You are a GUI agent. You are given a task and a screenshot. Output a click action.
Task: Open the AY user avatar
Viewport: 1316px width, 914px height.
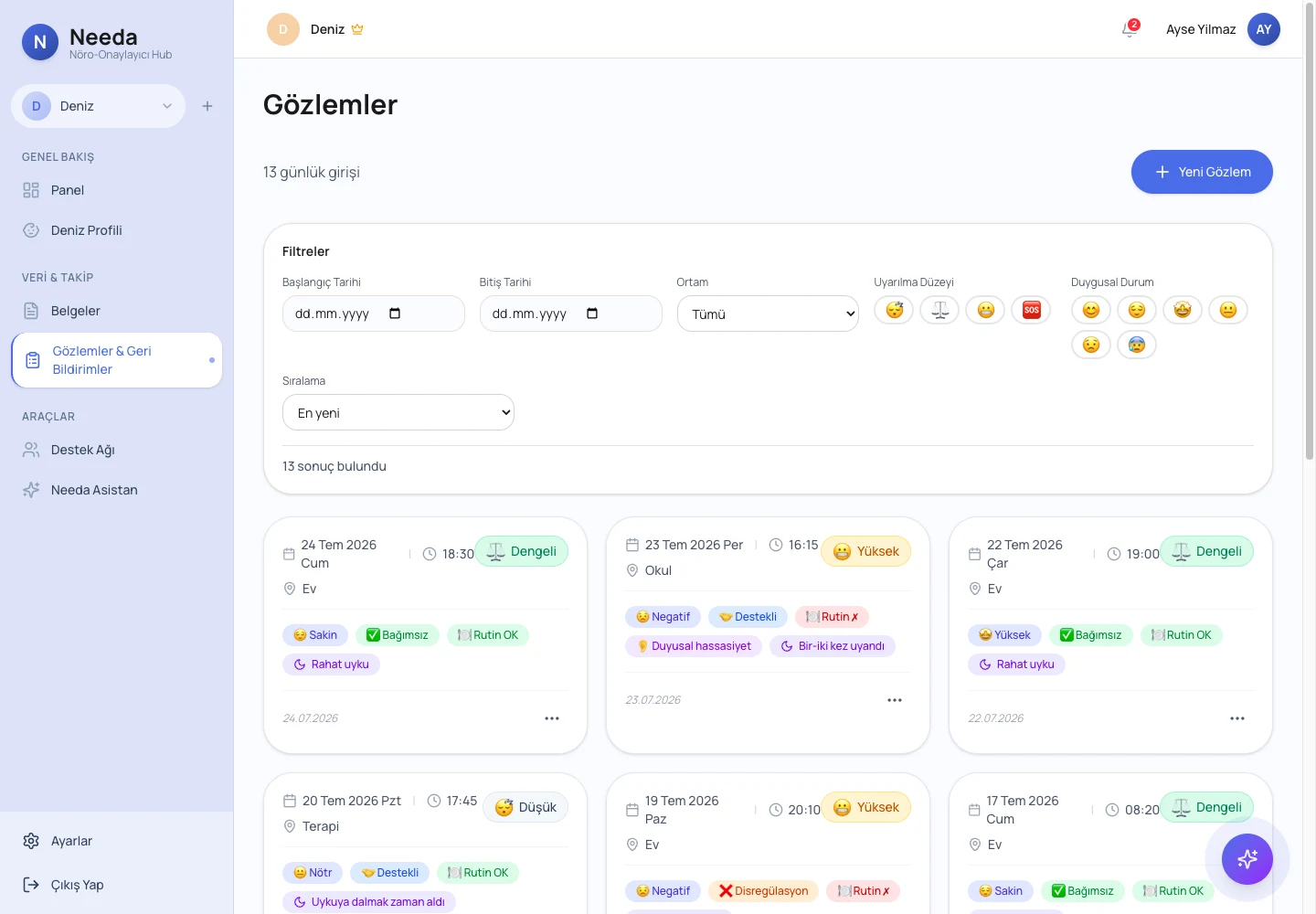click(1264, 29)
